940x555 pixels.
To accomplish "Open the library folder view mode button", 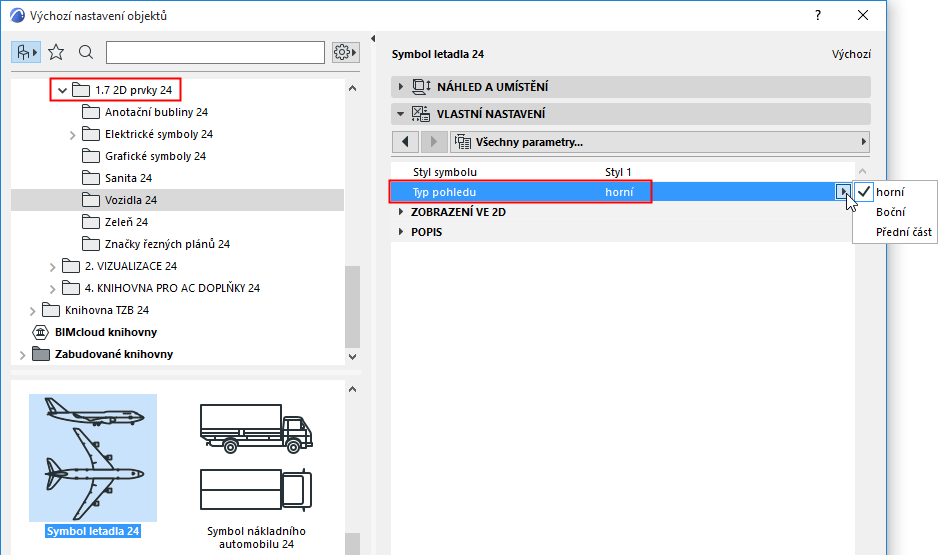I will coord(26,53).
